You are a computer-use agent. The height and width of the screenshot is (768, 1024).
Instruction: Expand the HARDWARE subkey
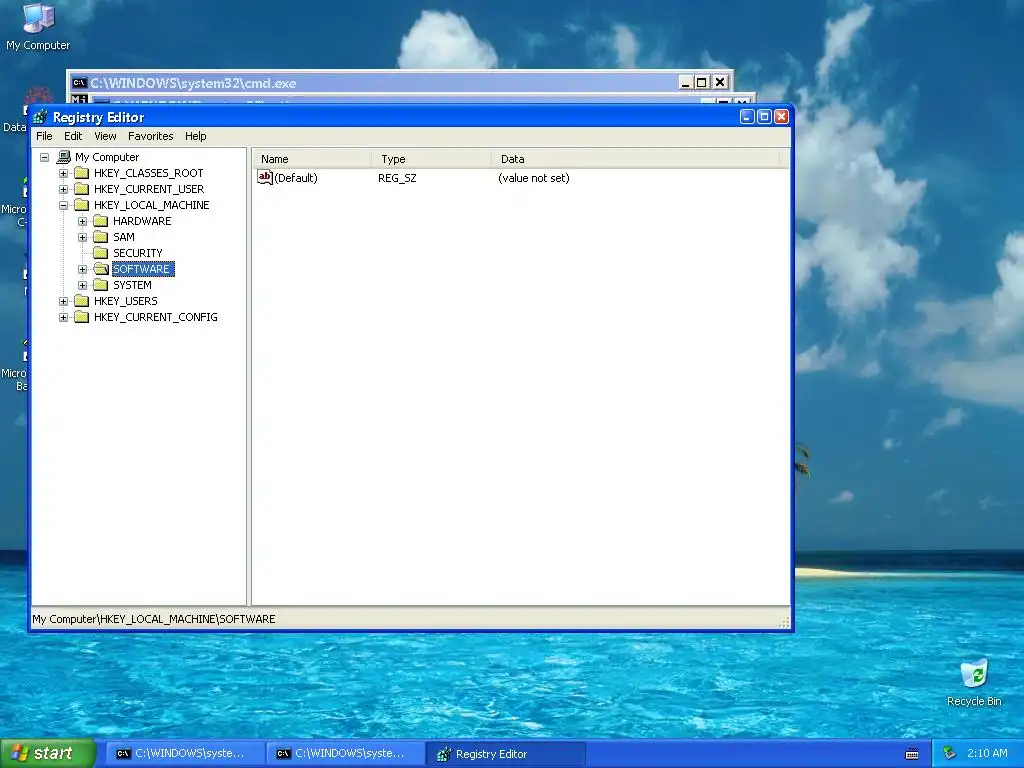82,221
